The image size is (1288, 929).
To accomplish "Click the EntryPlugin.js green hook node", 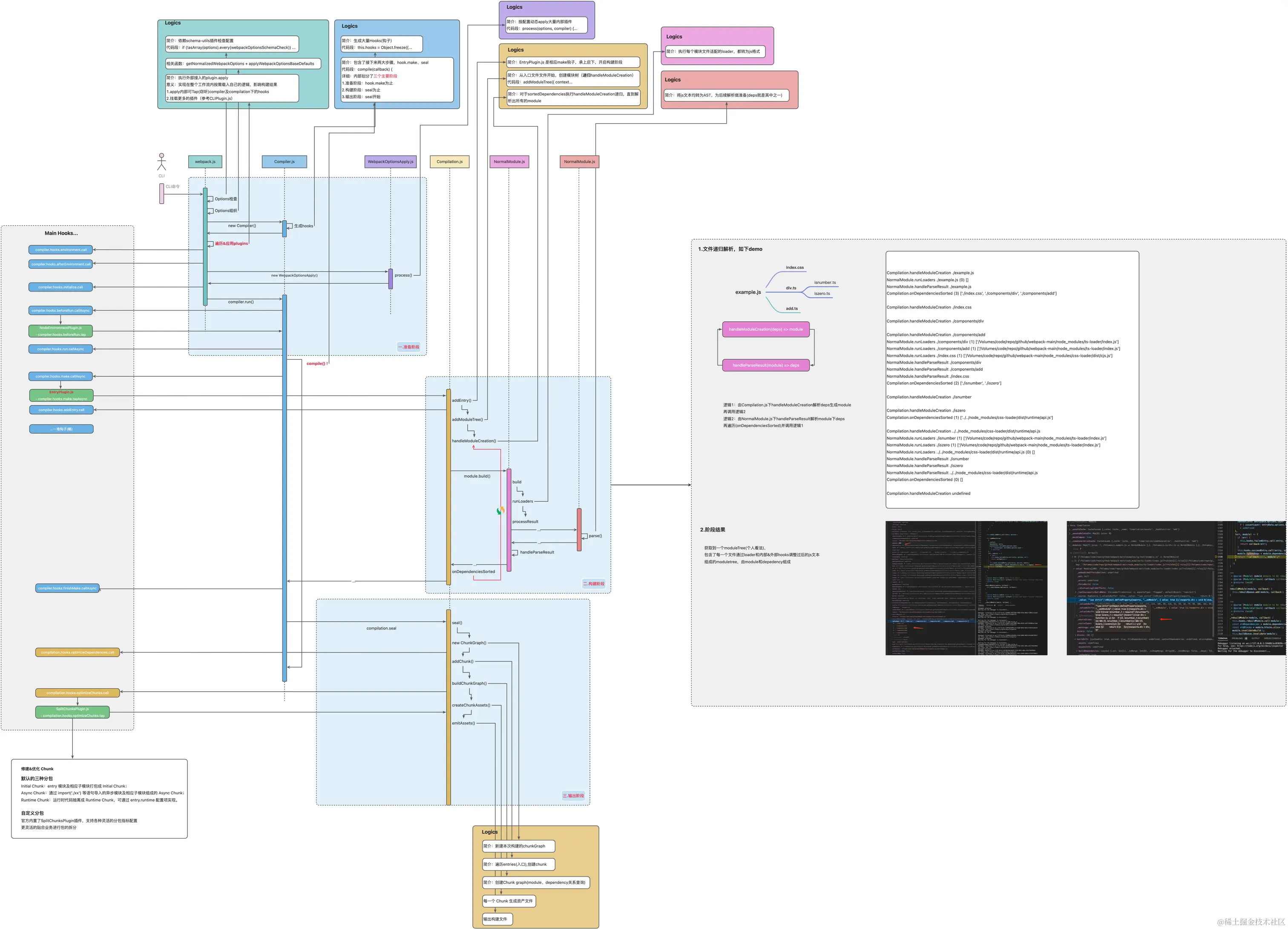I will point(61,395).
